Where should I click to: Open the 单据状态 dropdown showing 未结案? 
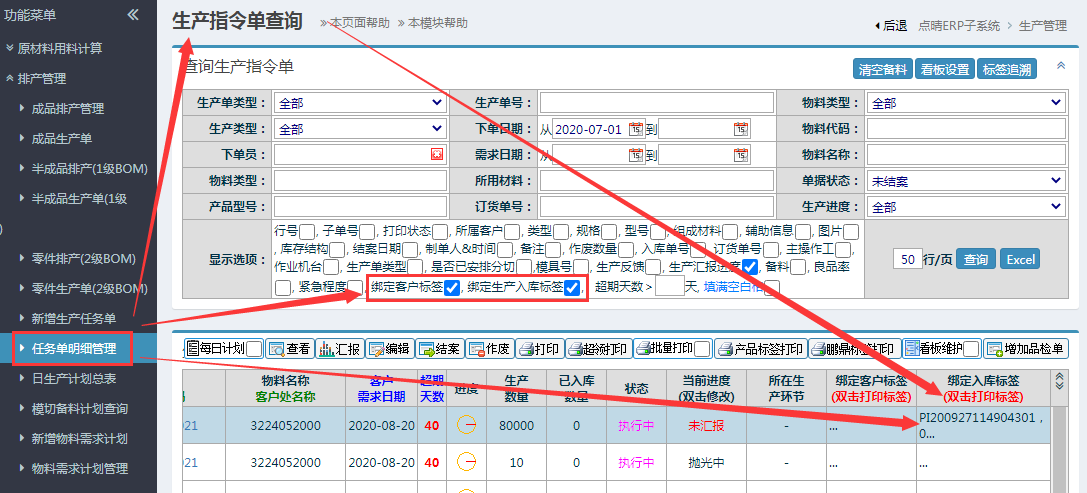coord(965,181)
